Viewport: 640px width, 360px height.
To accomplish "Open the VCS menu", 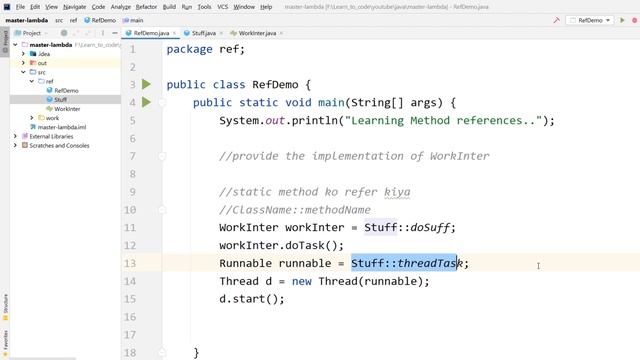I will 222,7.
